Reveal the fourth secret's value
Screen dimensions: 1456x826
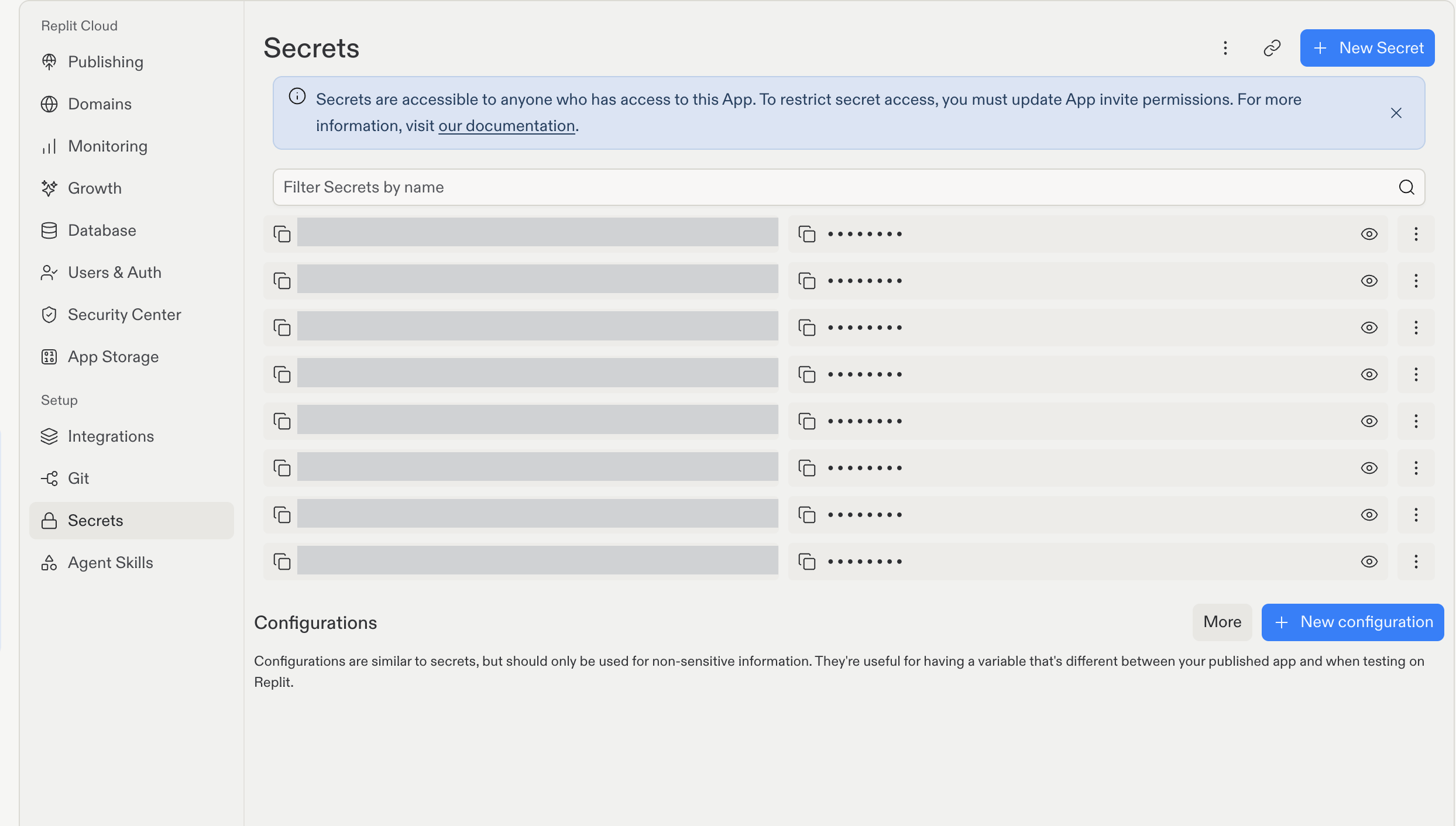click(x=1369, y=374)
